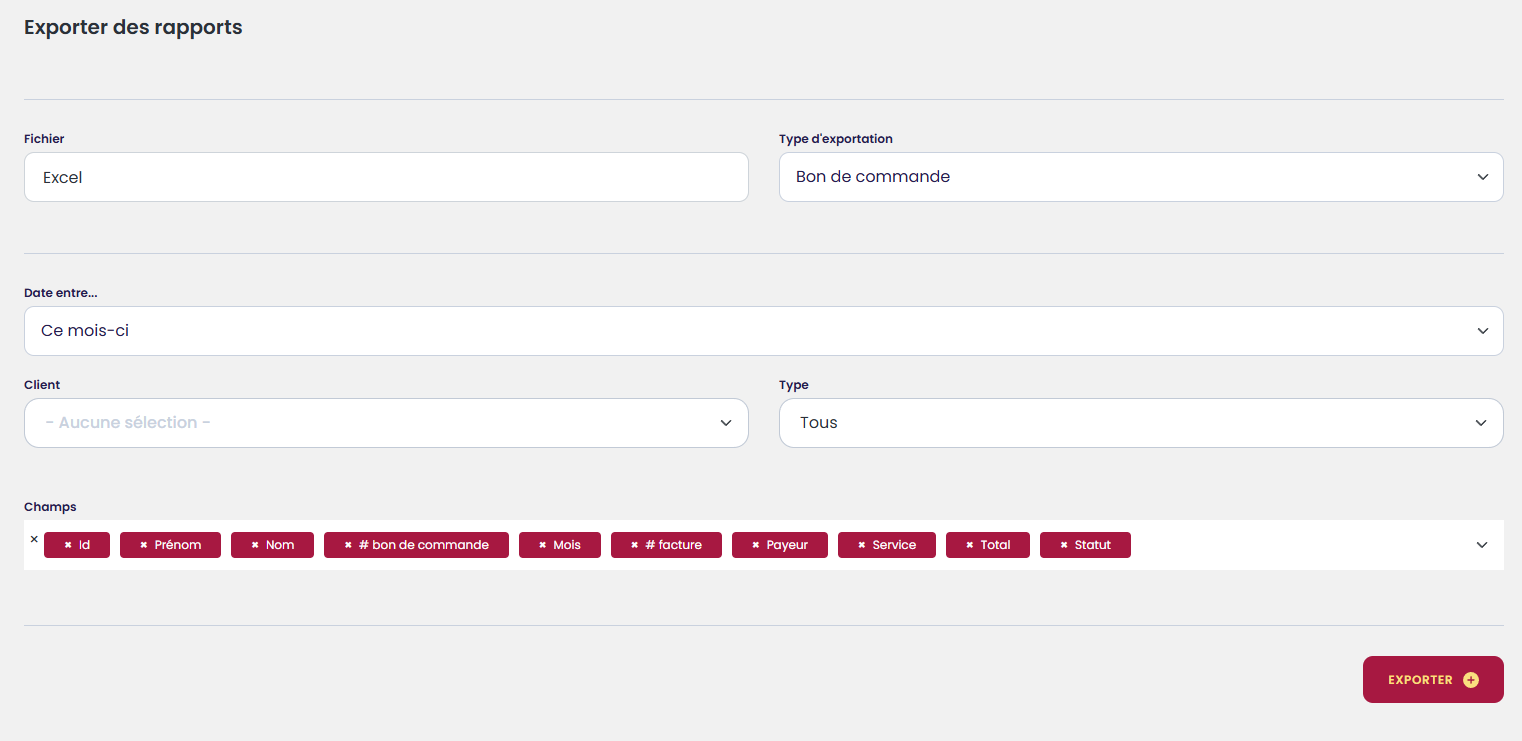The width and height of the screenshot is (1522, 741).
Task: Open the Type d'exportation dropdown
Action: pyautogui.click(x=1140, y=177)
